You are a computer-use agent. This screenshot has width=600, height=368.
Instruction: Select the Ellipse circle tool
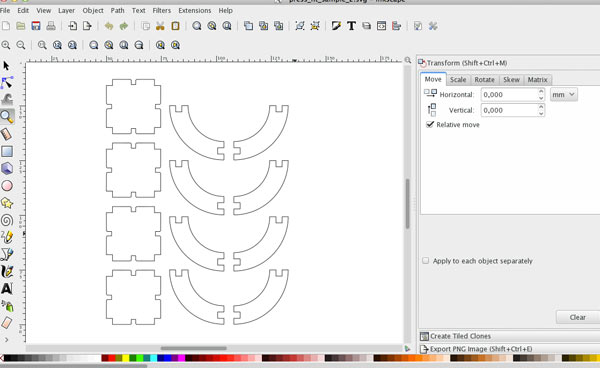(x=7, y=186)
